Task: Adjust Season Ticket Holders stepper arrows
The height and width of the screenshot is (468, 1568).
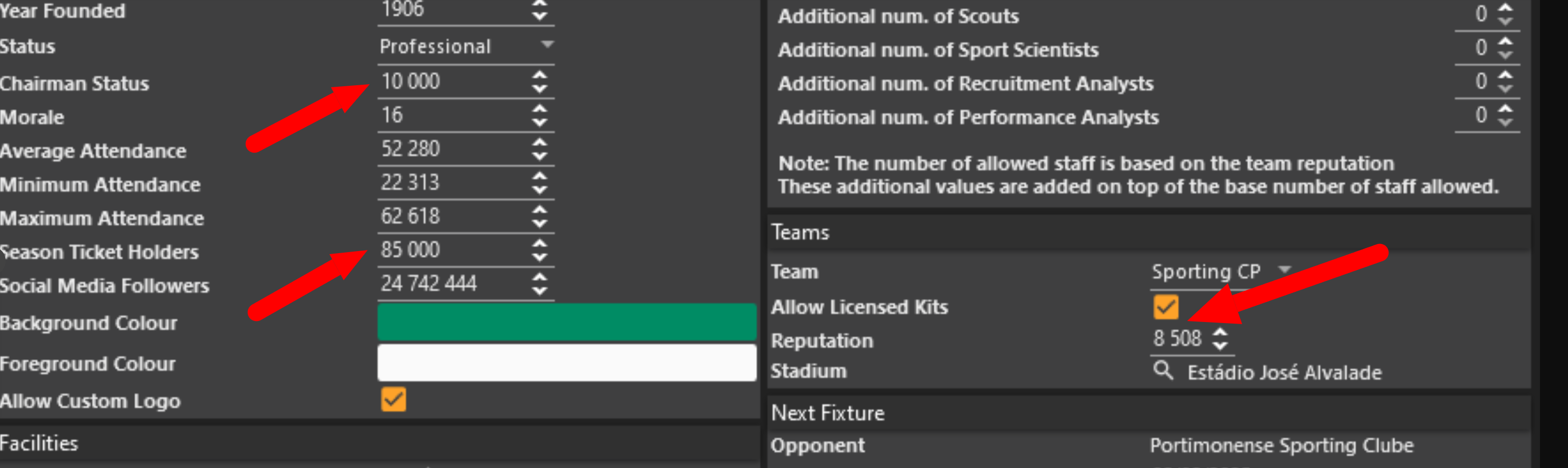Action: coord(540,250)
